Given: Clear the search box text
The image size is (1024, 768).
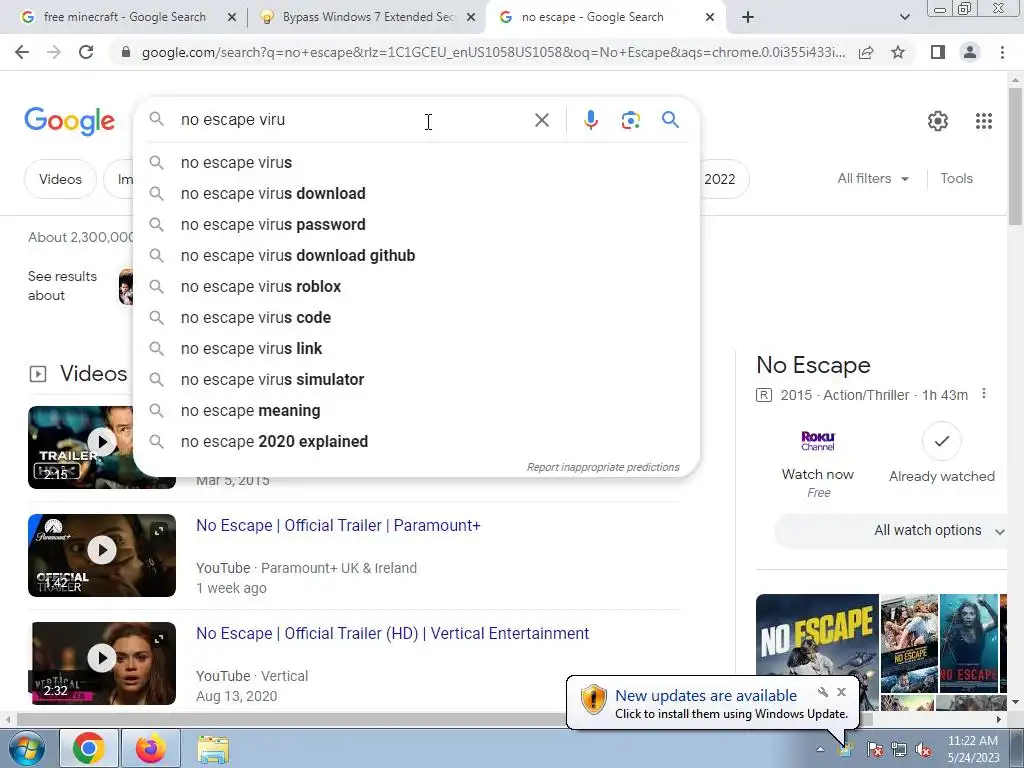Looking at the screenshot, I should 541,120.
